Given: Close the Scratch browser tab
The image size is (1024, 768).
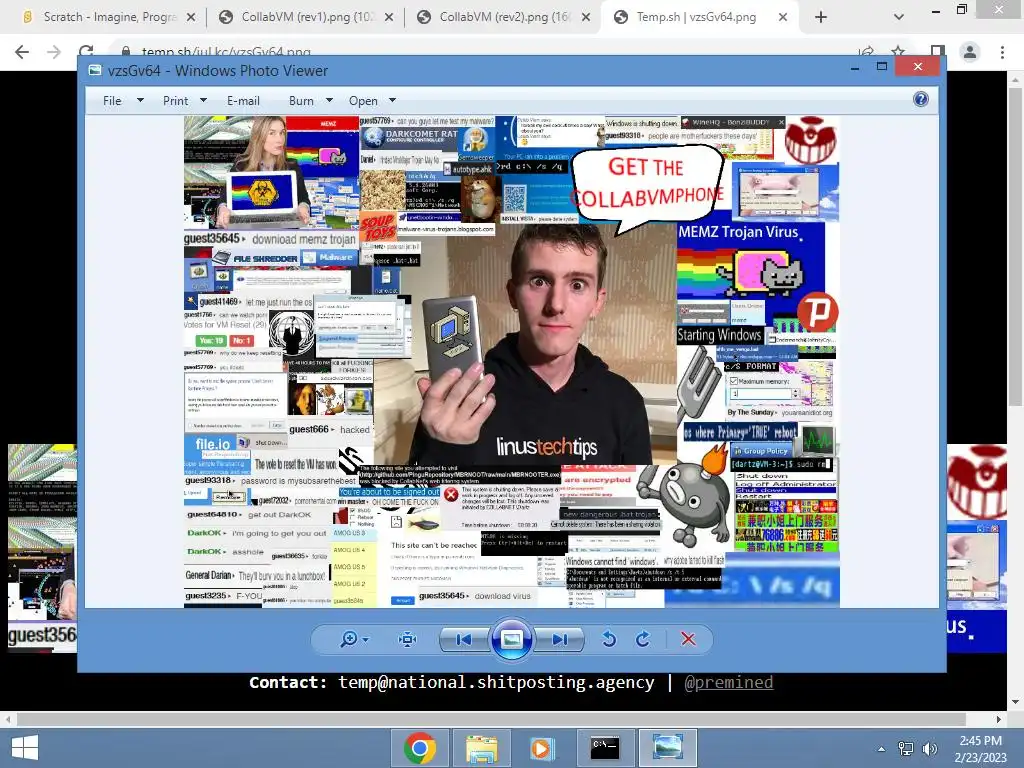Looking at the screenshot, I should (191, 18).
